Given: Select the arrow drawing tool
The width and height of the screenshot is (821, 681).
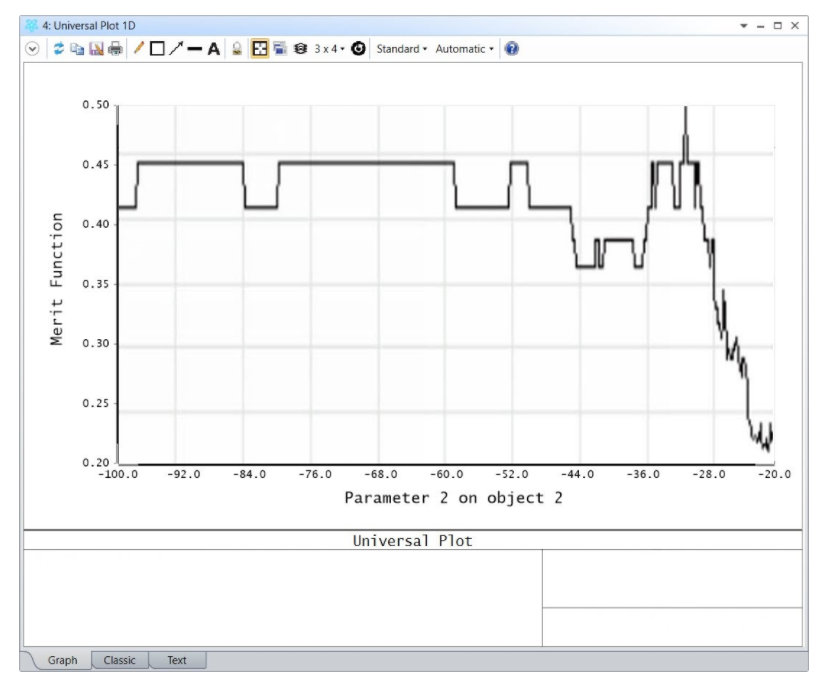Looking at the screenshot, I should [x=176, y=49].
